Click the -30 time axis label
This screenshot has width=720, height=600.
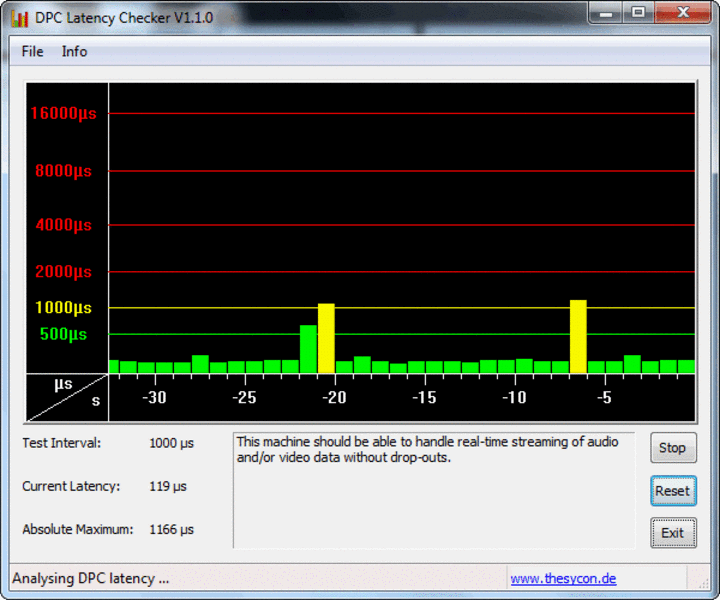(x=154, y=397)
